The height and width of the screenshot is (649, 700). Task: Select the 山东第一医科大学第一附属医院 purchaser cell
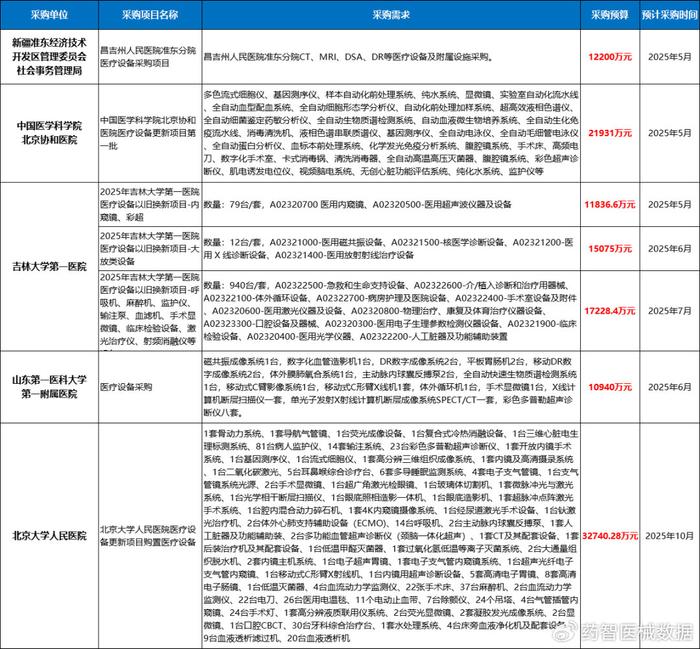coord(49,387)
